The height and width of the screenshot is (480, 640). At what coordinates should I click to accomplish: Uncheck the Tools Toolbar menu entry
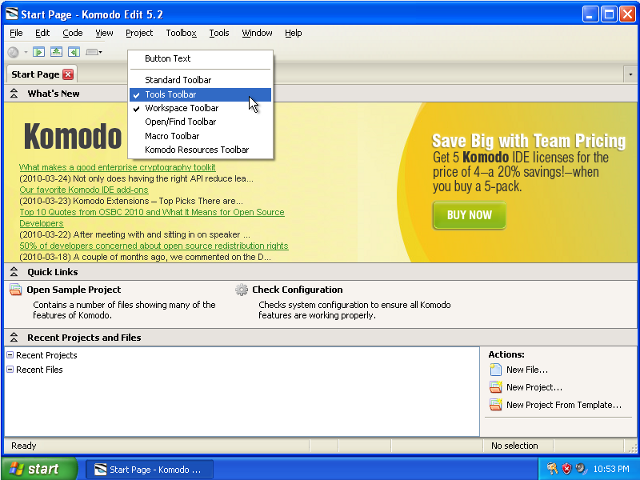200,95
